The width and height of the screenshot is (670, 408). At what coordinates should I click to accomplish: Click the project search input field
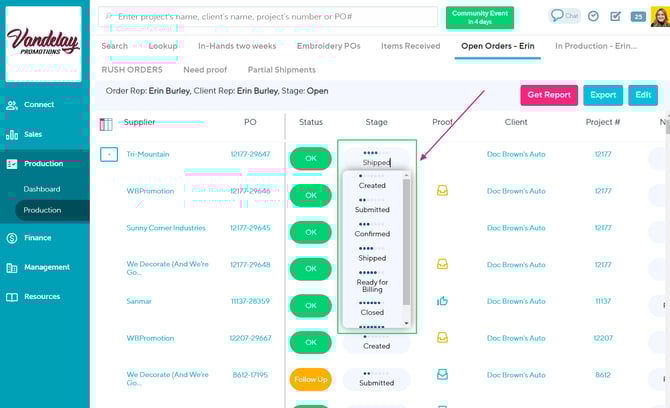coord(270,17)
